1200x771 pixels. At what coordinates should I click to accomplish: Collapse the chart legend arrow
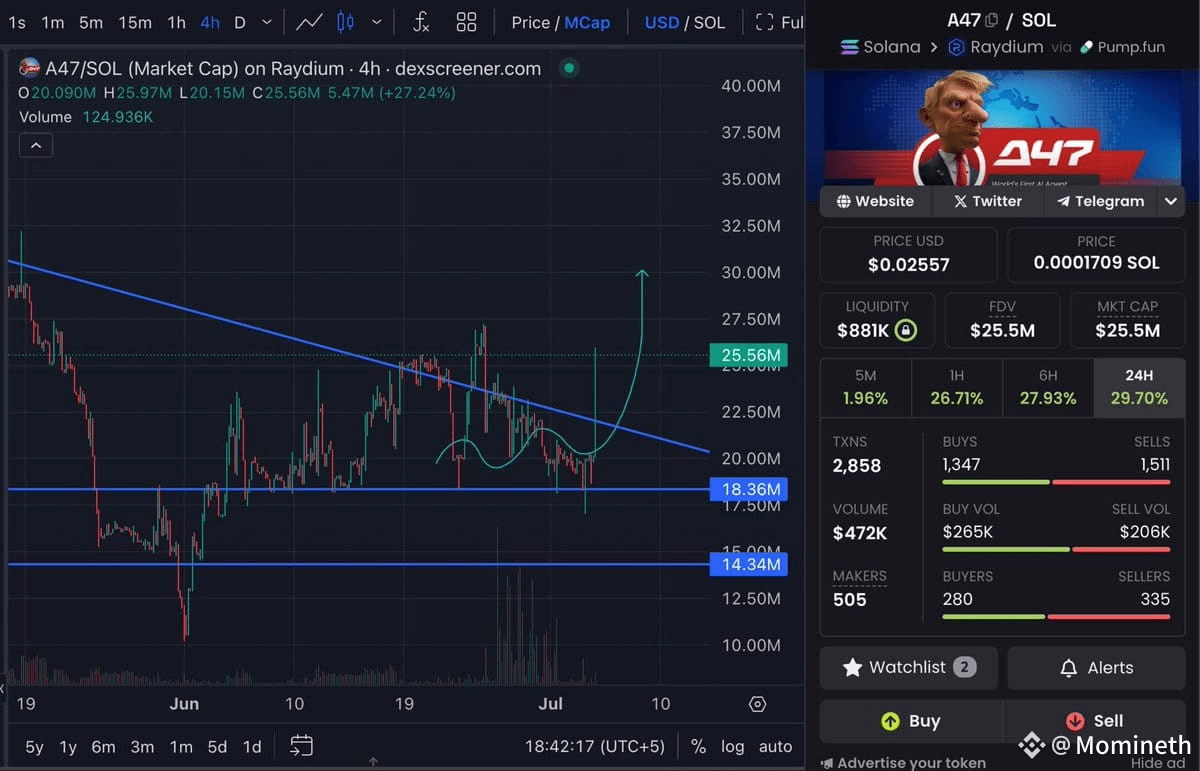click(36, 146)
